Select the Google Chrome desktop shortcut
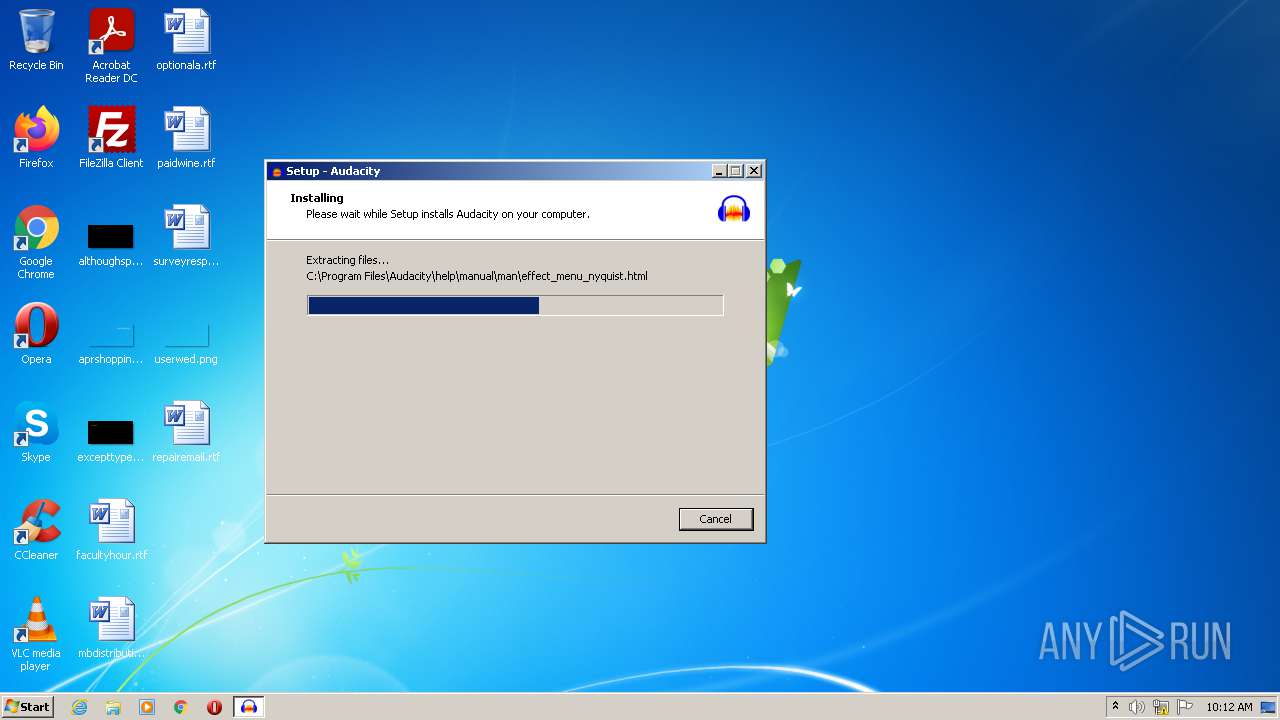The height and width of the screenshot is (720, 1280). [36, 242]
